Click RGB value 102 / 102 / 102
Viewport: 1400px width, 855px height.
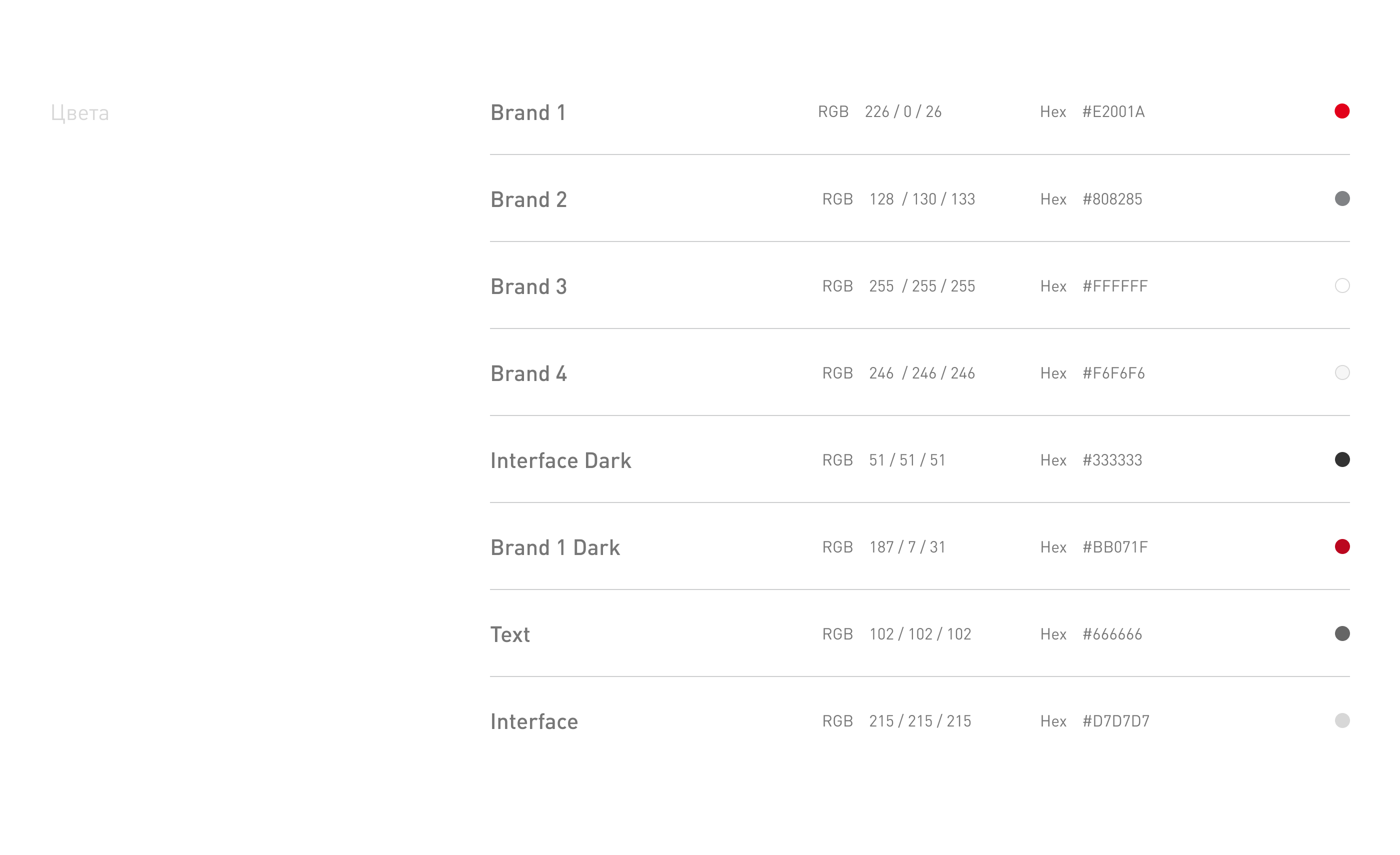(920, 634)
